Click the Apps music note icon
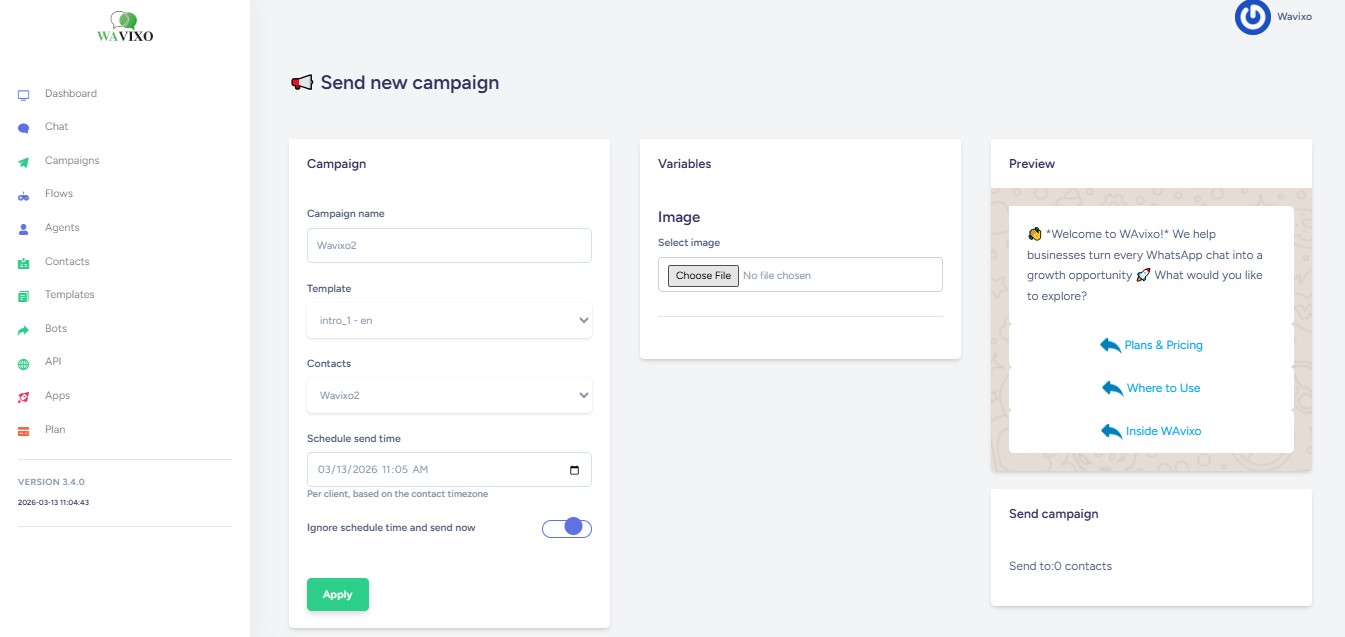 point(24,397)
